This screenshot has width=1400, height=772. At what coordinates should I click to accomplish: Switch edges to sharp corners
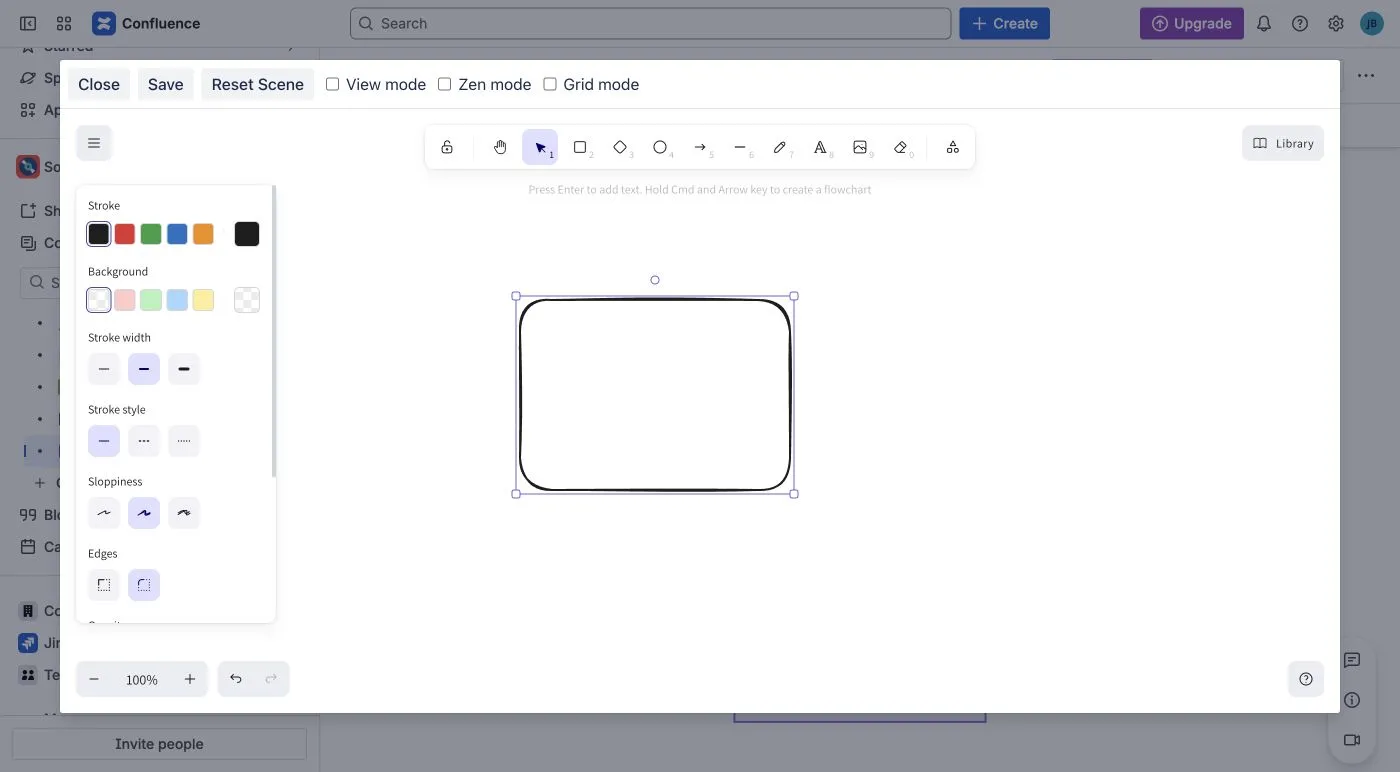pyautogui.click(x=104, y=585)
